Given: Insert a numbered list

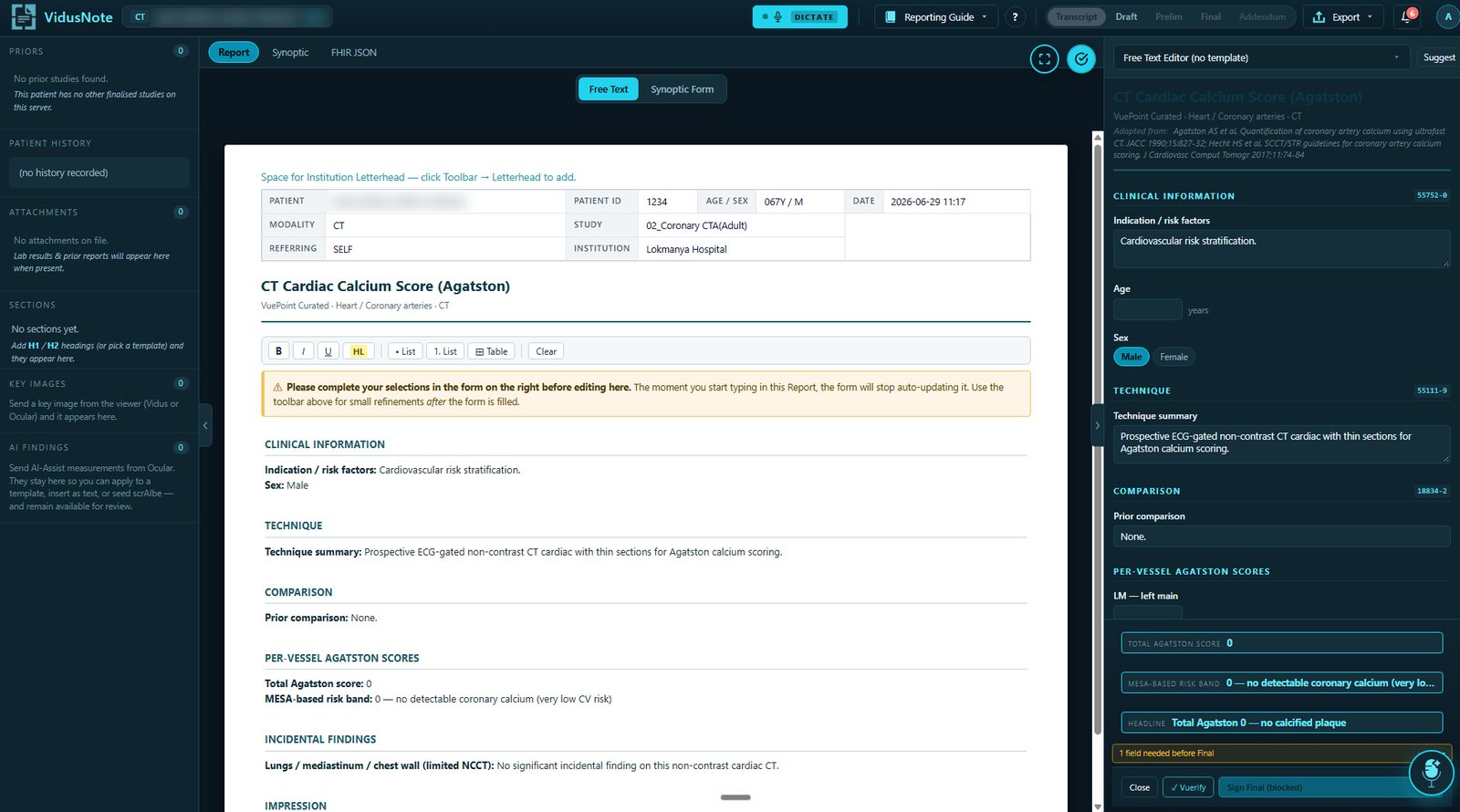Looking at the screenshot, I should pos(445,351).
